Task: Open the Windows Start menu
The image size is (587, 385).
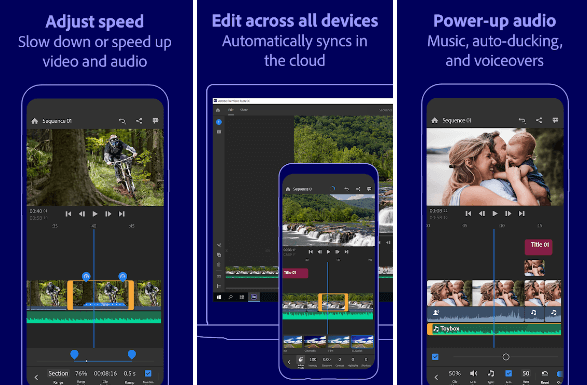Action: pos(219,297)
